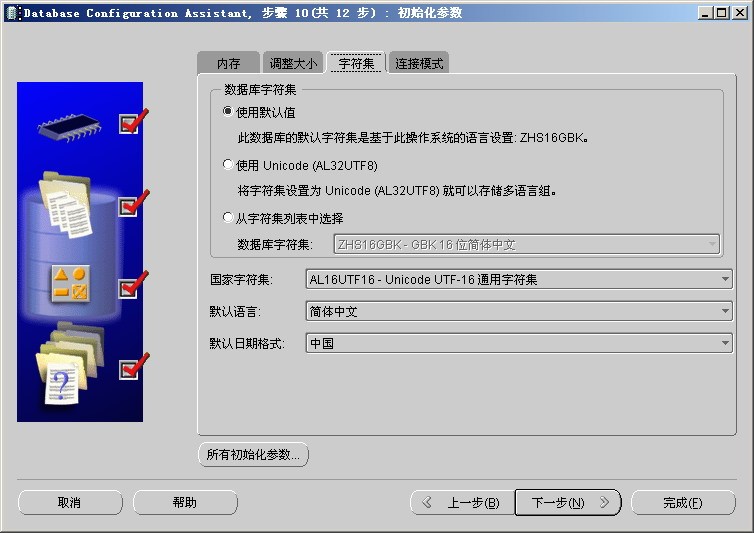754x533 pixels.
Task: Click the checkmark beside the documents icon
Action: (x=134, y=203)
